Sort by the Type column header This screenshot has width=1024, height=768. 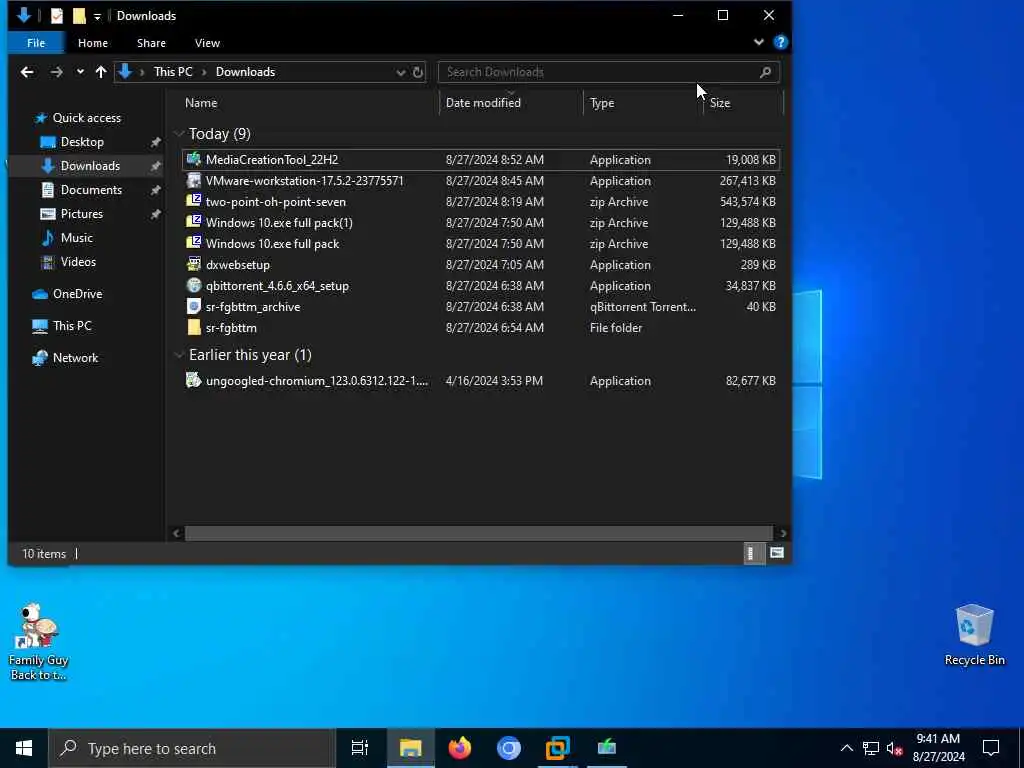[x=602, y=103]
